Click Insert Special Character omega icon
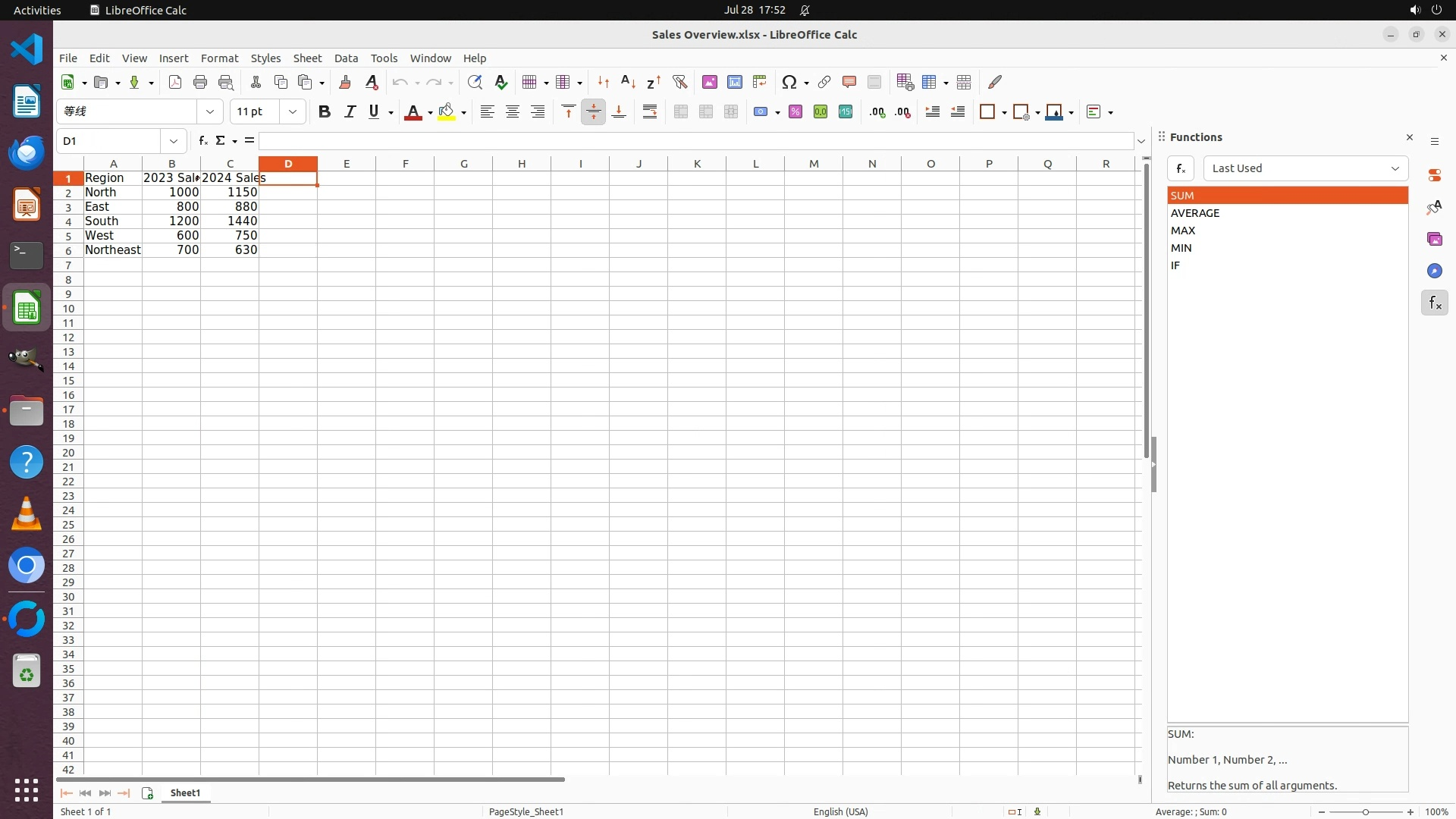This screenshot has height=819, width=1456. point(789,82)
